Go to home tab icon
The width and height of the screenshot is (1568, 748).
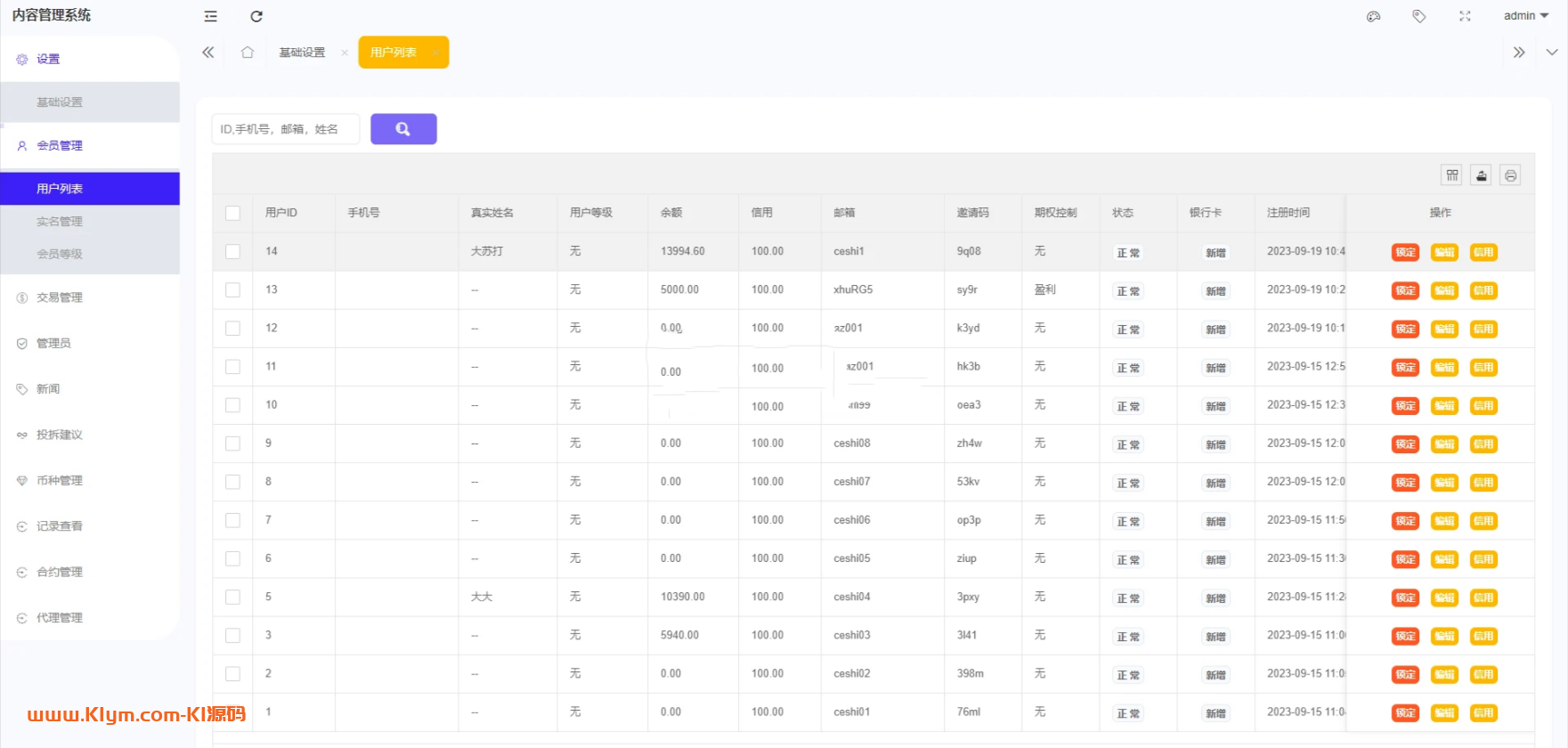[x=248, y=53]
